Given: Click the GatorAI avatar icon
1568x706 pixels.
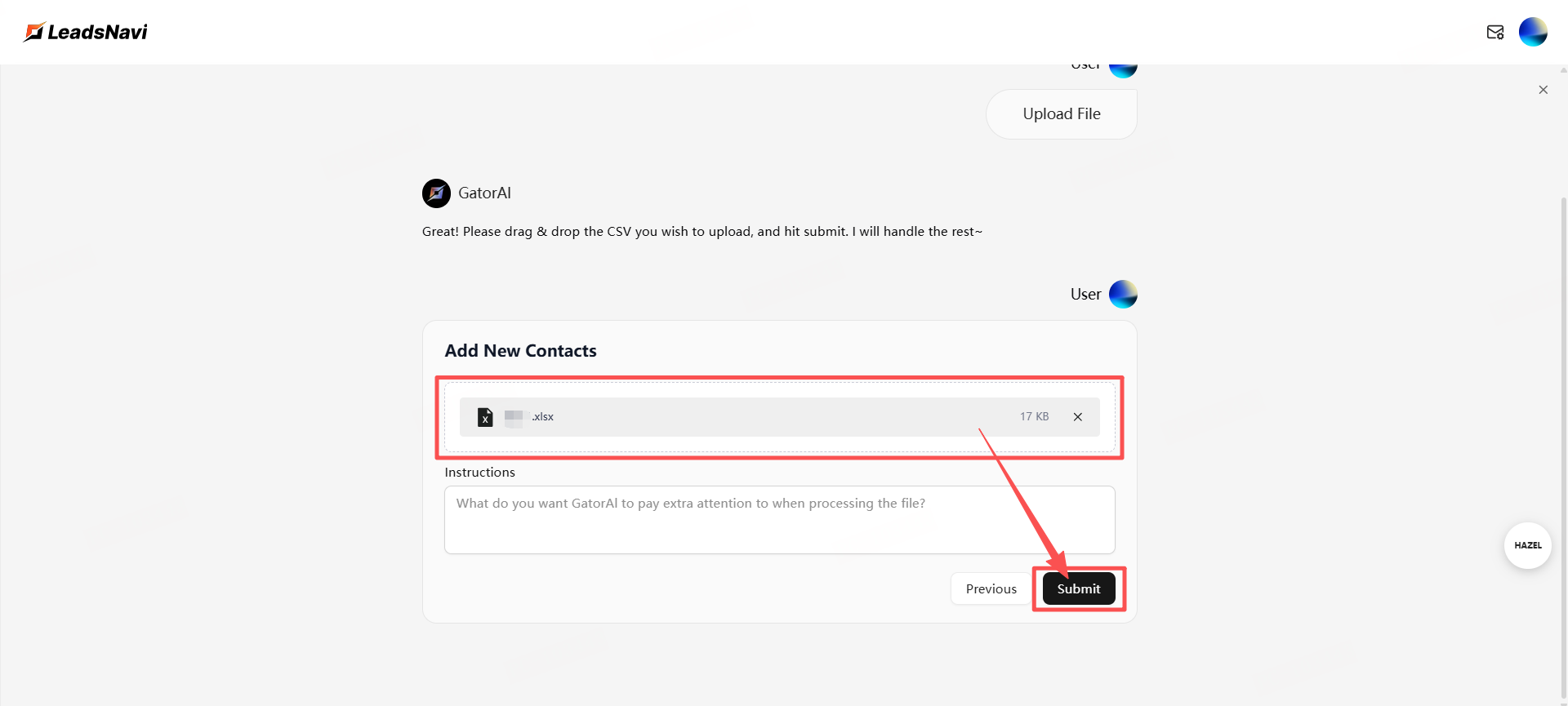Looking at the screenshot, I should pos(436,193).
